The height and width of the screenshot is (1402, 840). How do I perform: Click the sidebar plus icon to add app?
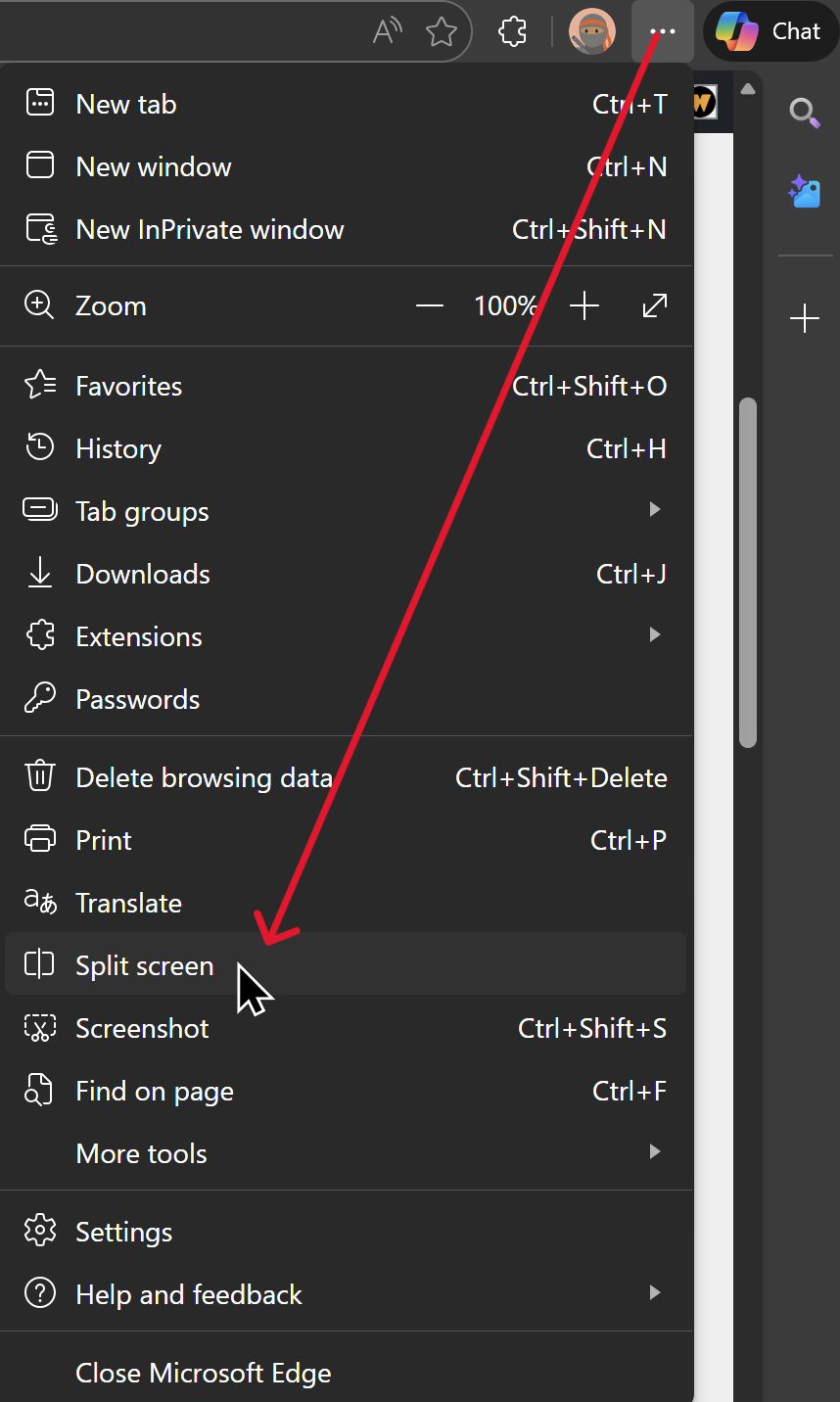tap(804, 318)
